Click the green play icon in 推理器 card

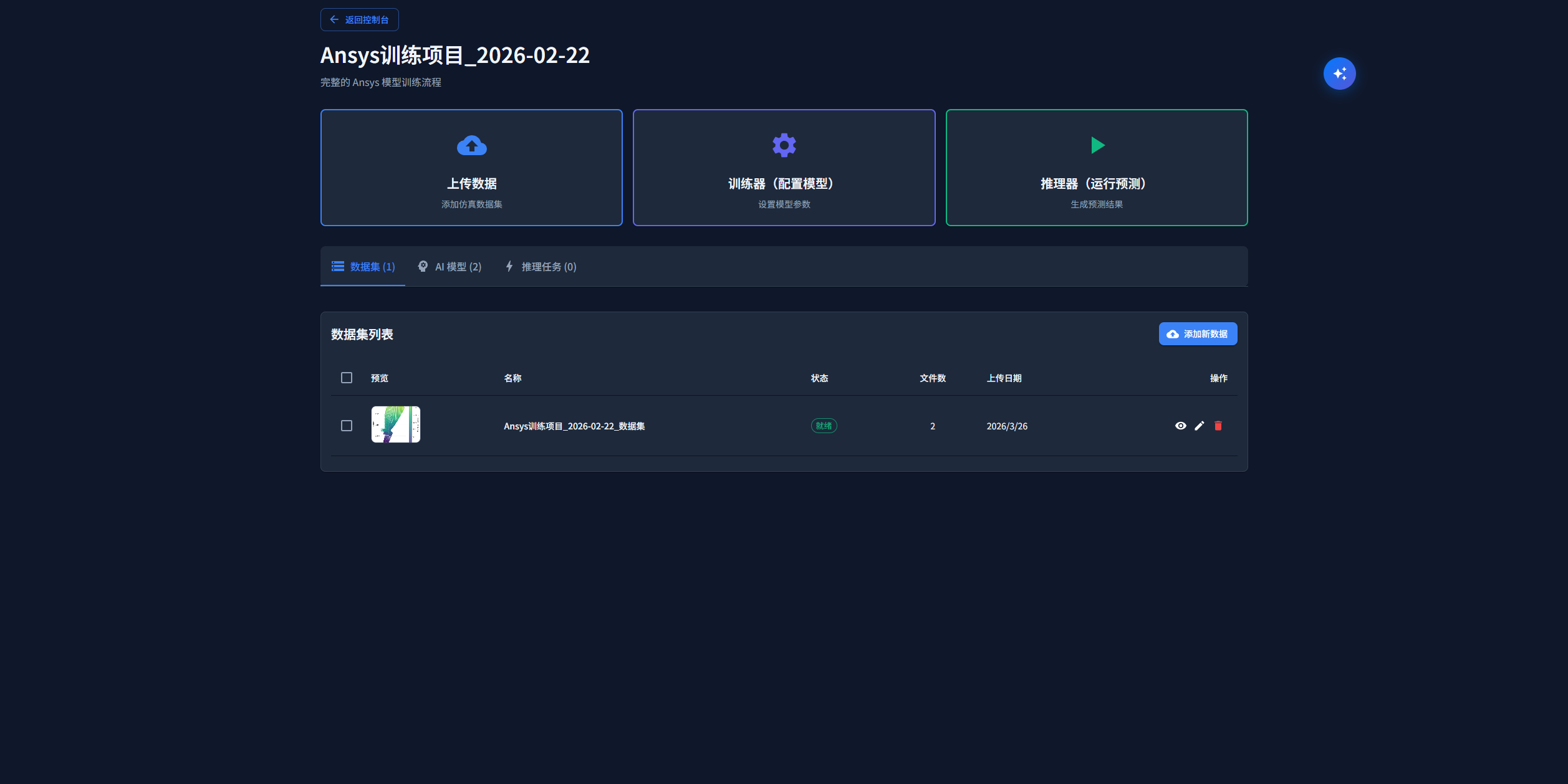pyautogui.click(x=1098, y=145)
